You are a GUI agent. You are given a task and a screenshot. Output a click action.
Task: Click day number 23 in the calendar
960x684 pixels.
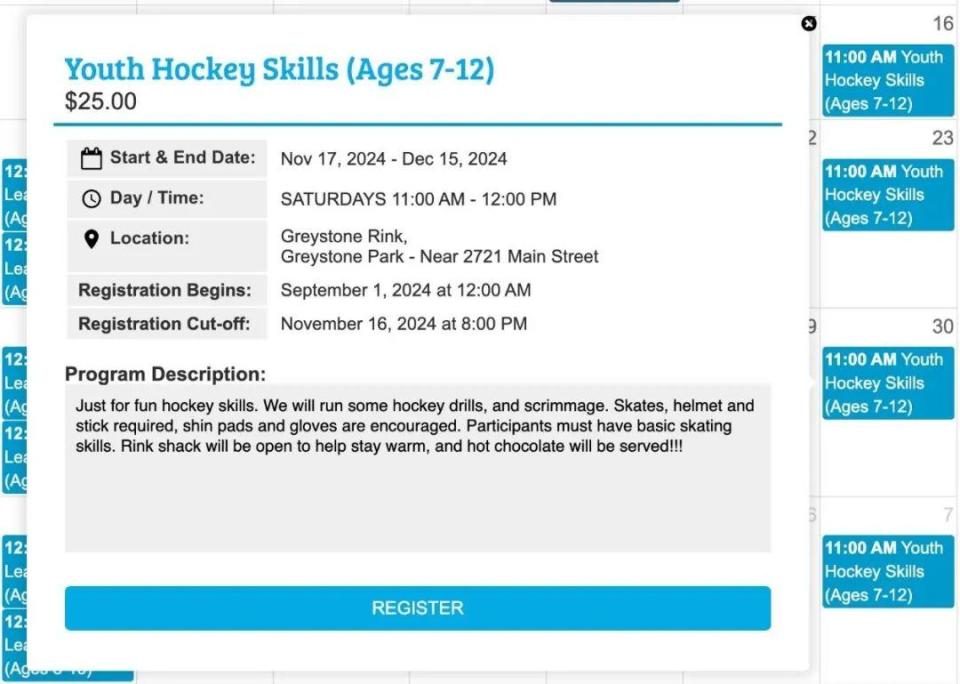[x=942, y=138]
